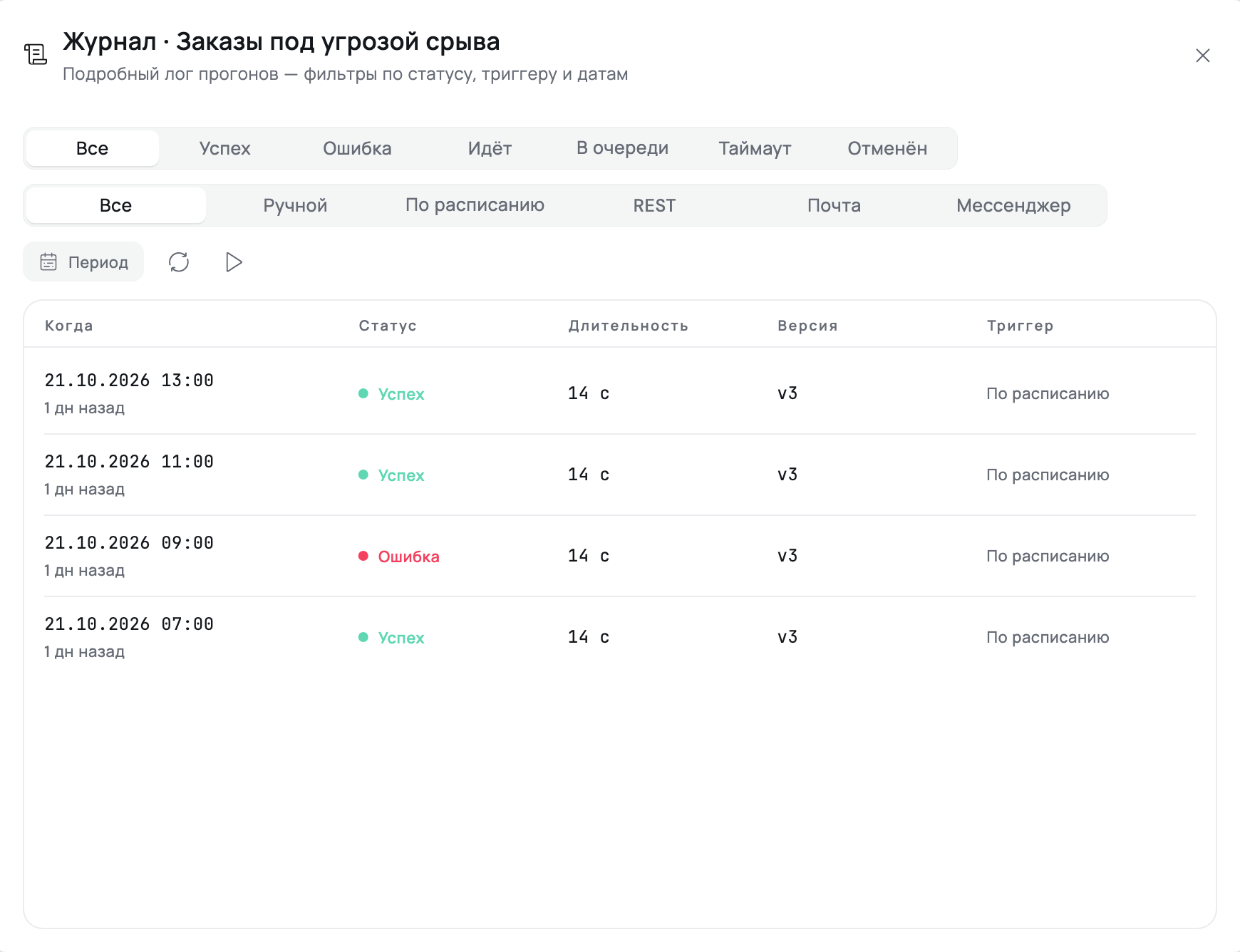Viewport: 1240px width, 952px height.
Task: Click the refresh icon next to Период
Action: tap(179, 262)
